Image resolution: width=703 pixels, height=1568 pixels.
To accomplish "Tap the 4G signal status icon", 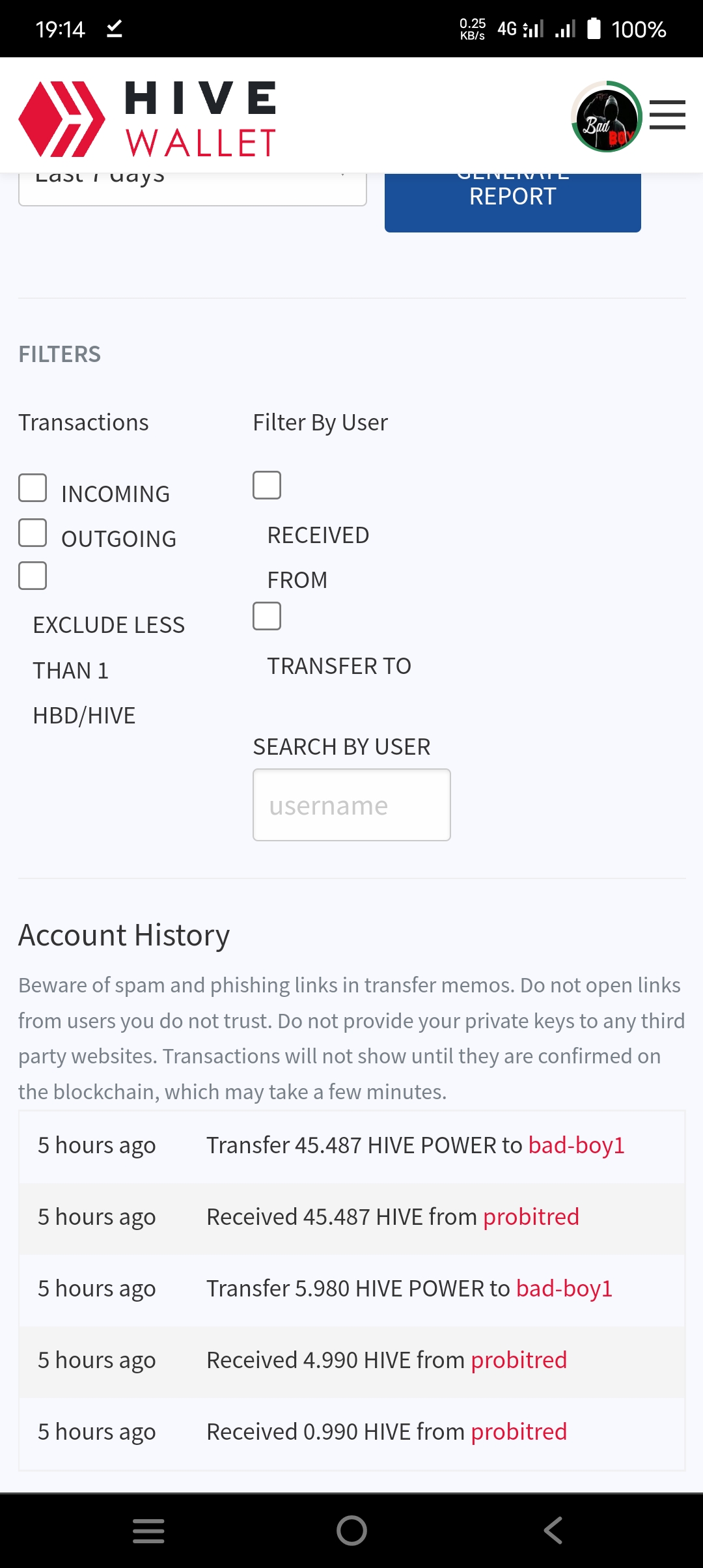I will click(521, 29).
